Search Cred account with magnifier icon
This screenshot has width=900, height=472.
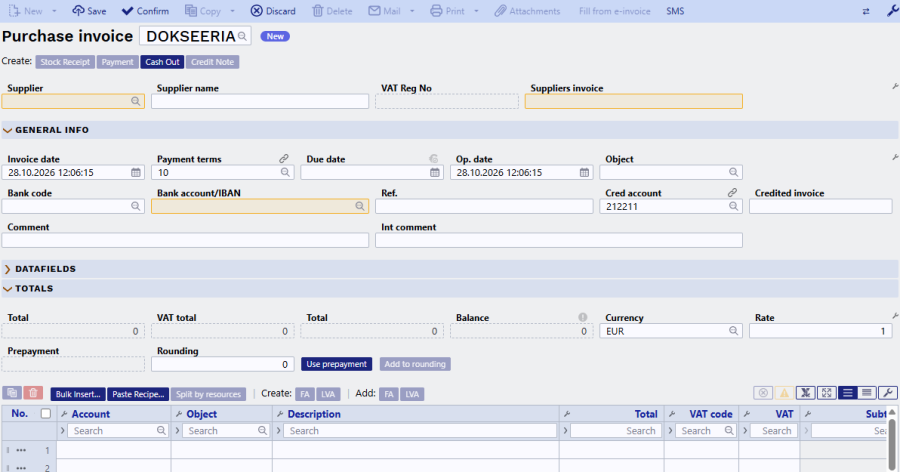pos(734,206)
